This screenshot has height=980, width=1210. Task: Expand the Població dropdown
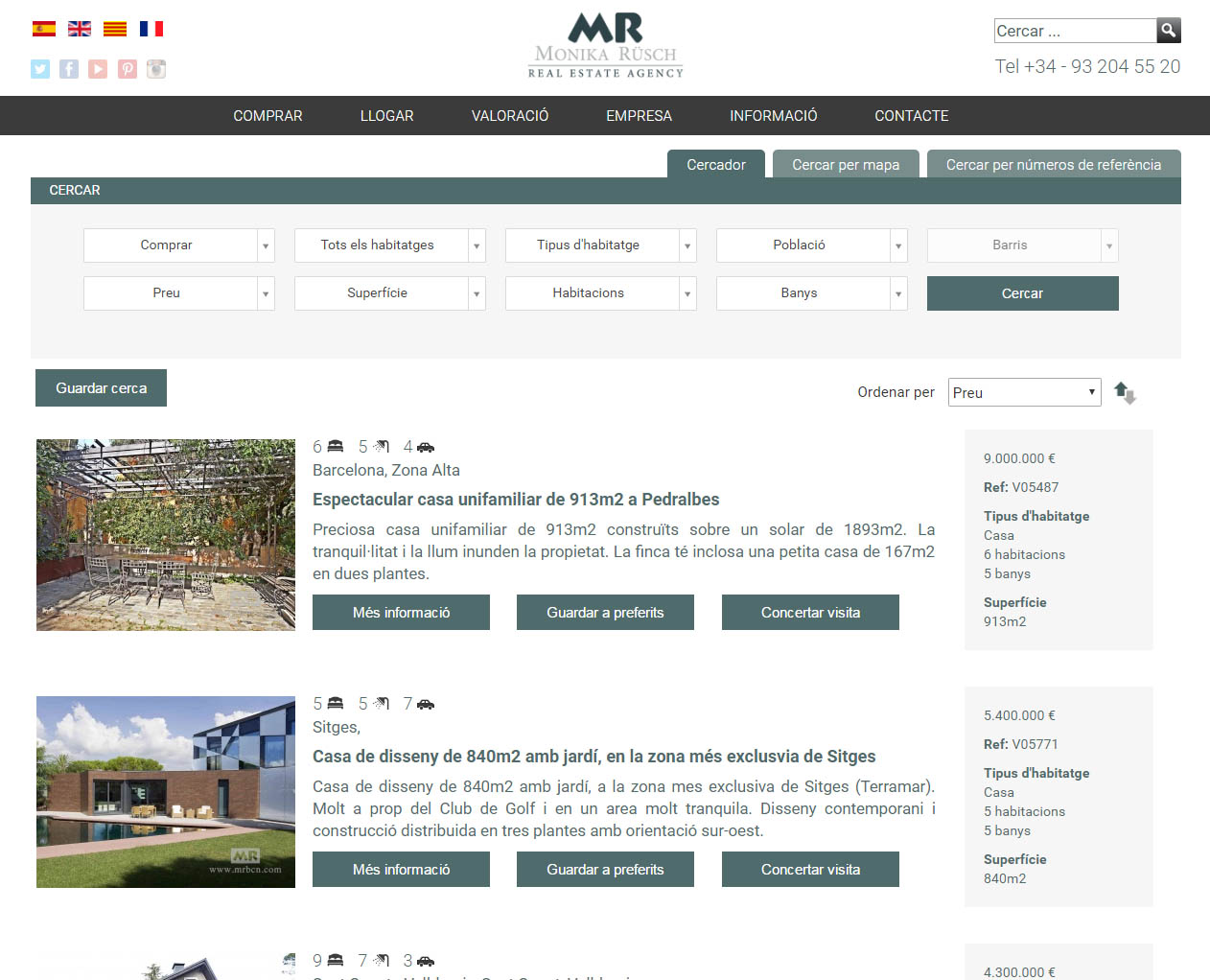[x=812, y=245]
